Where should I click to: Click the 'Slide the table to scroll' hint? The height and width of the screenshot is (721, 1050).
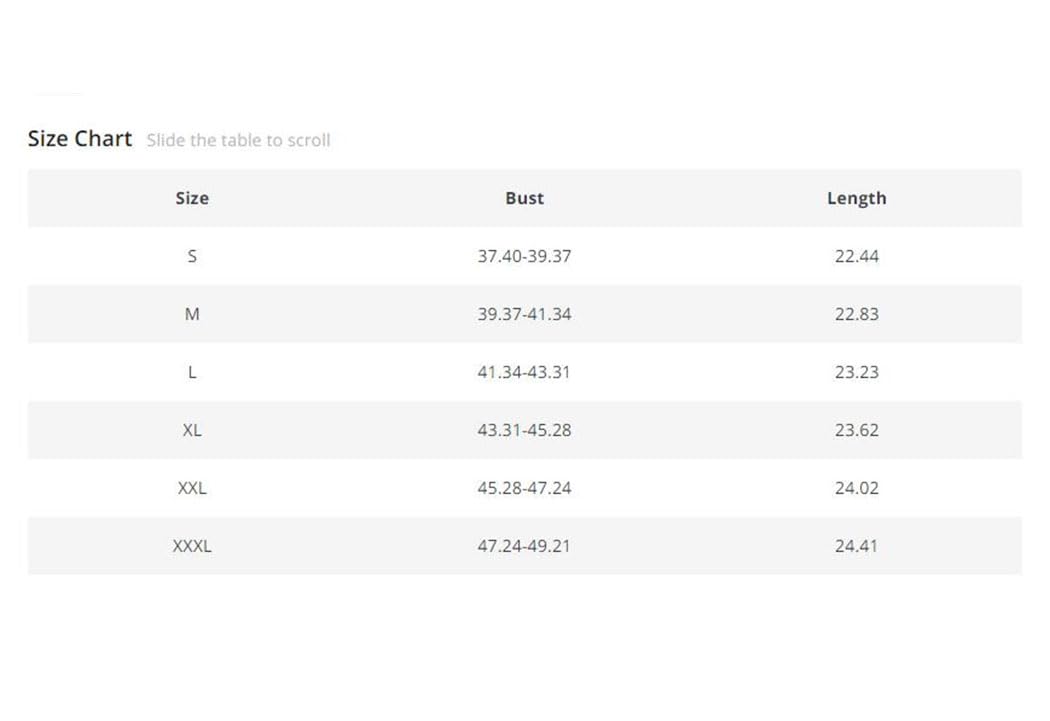238,141
